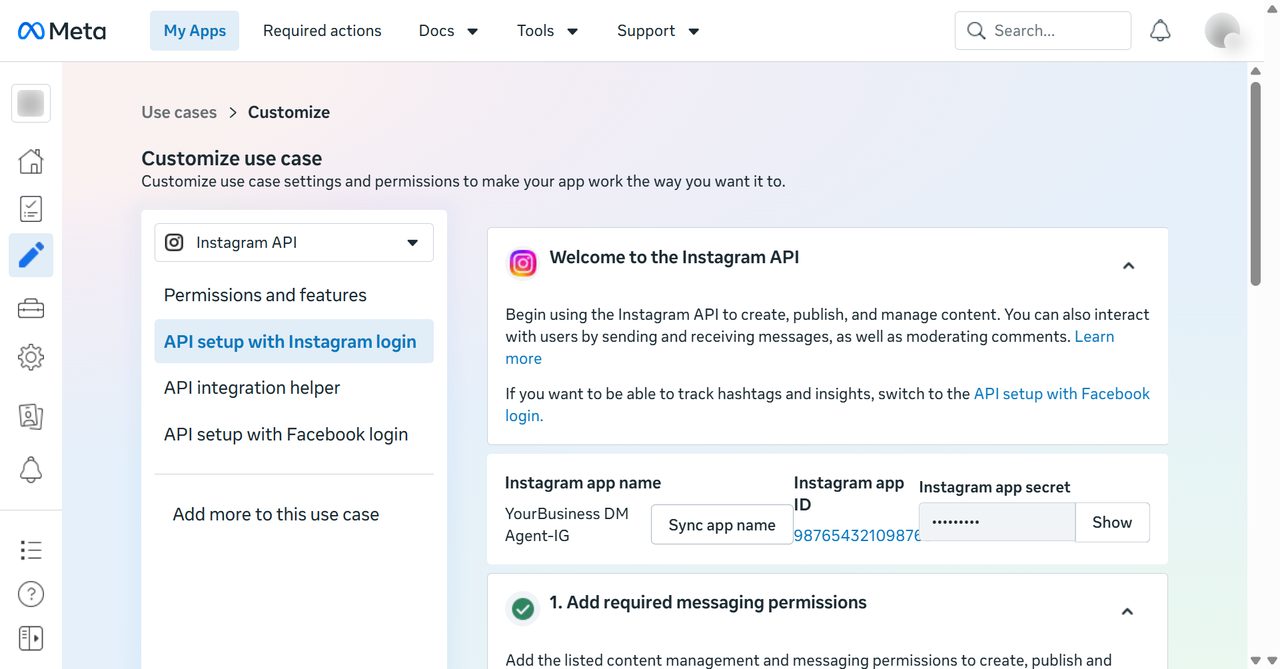The height and width of the screenshot is (669, 1280).
Task: Go to Use cases breadcrumb
Action: coord(179,112)
